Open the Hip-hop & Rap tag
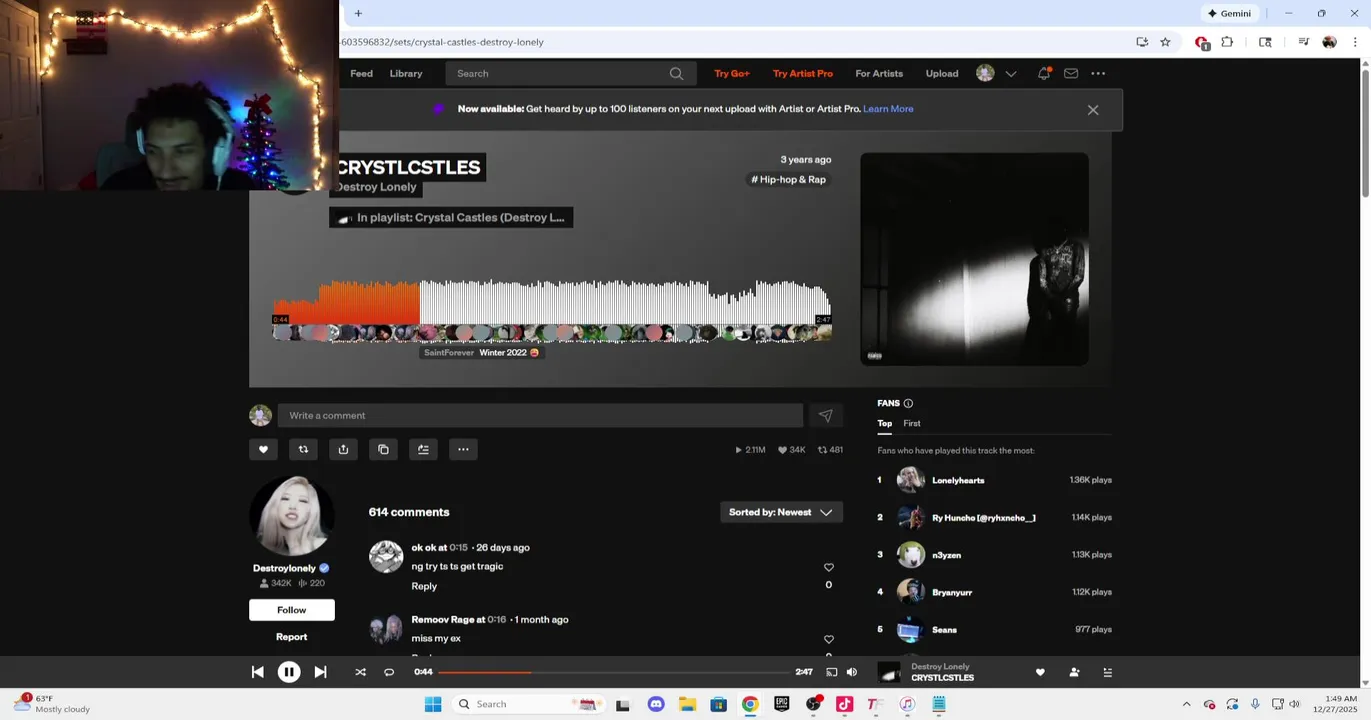 coord(789,180)
